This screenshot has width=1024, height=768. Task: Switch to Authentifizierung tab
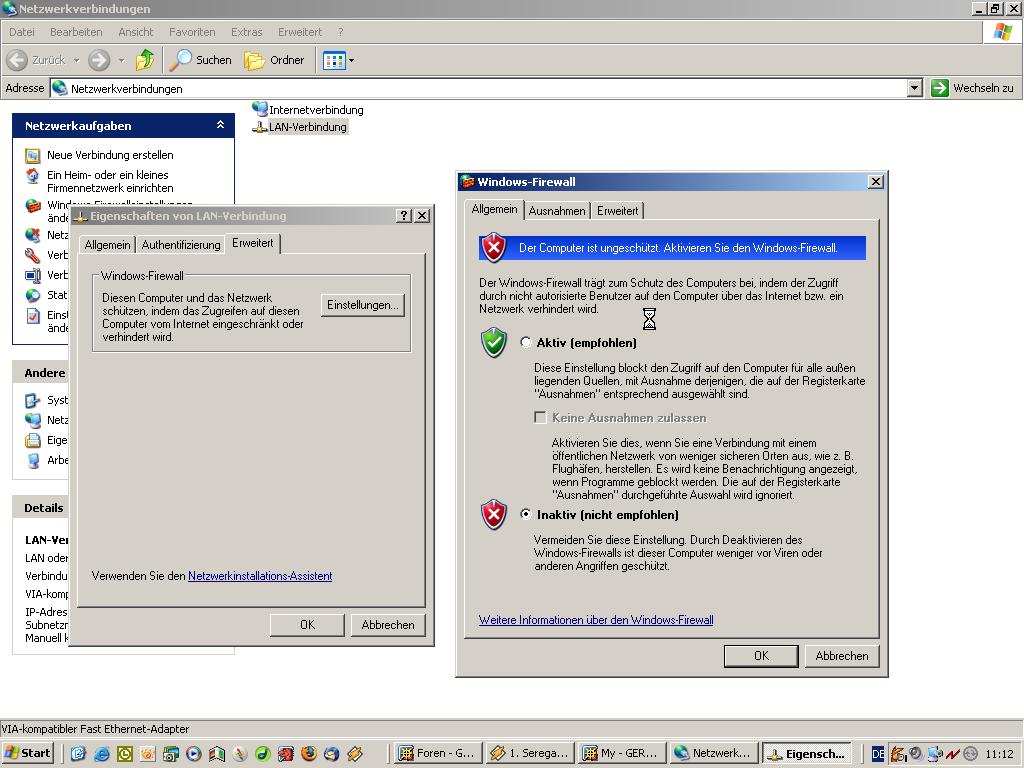(x=181, y=245)
